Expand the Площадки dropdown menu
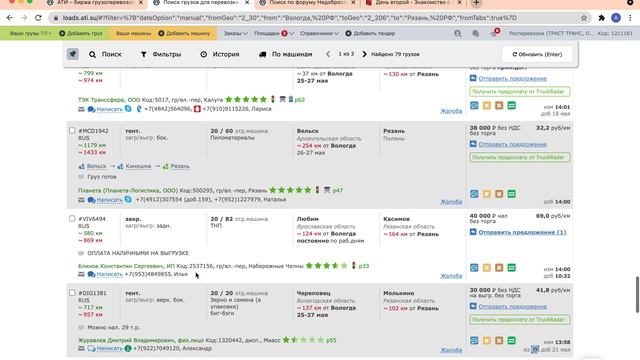The height and width of the screenshot is (360, 640). click(274, 33)
